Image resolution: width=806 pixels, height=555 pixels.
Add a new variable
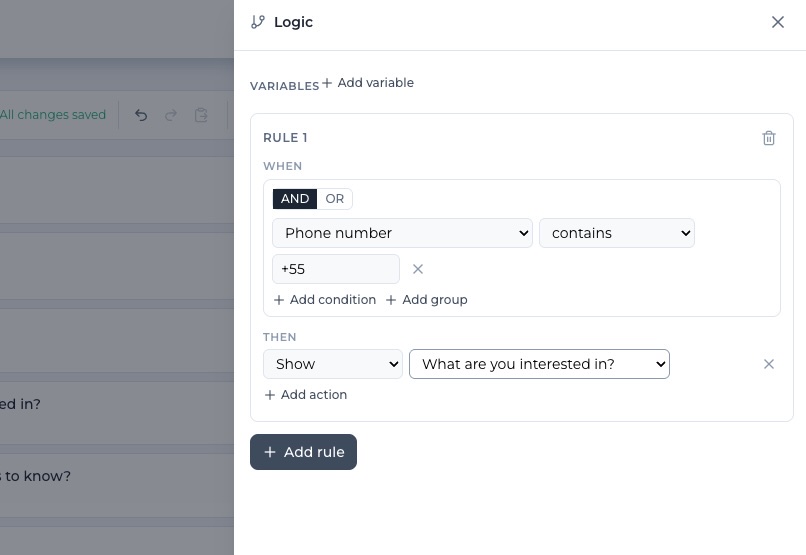click(x=368, y=83)
